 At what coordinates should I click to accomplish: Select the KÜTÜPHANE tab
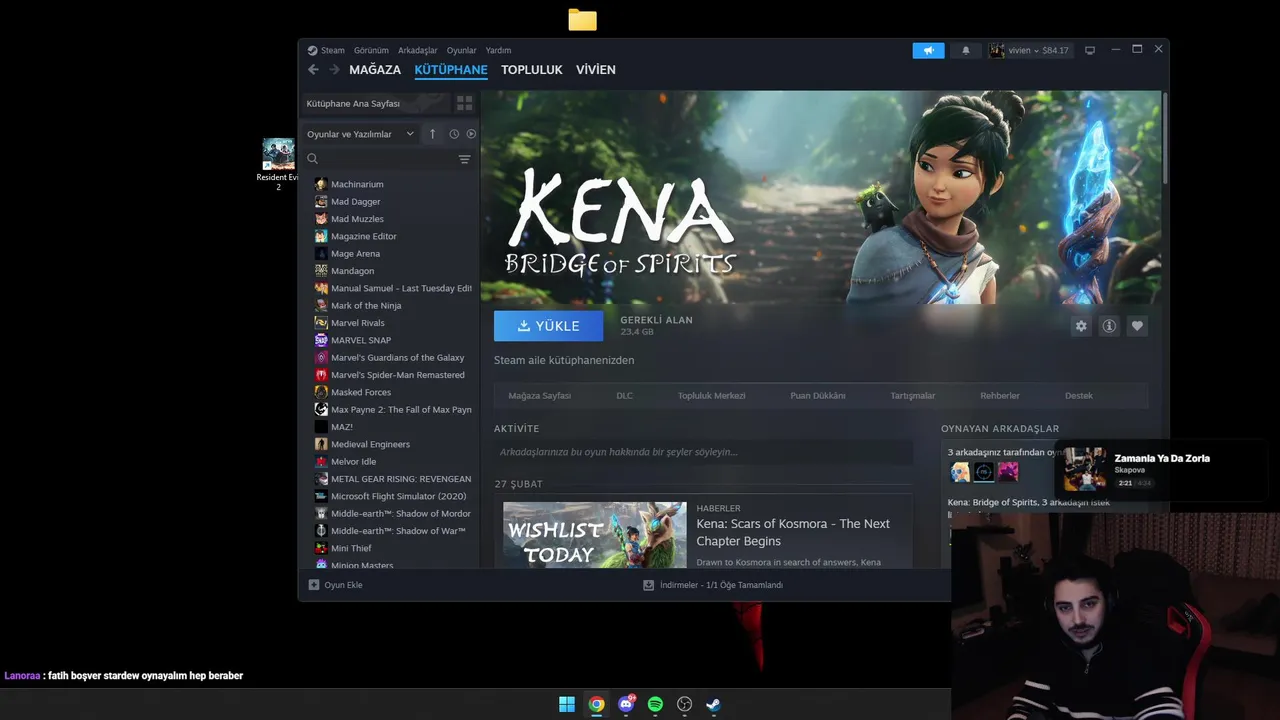click(451, 70)
